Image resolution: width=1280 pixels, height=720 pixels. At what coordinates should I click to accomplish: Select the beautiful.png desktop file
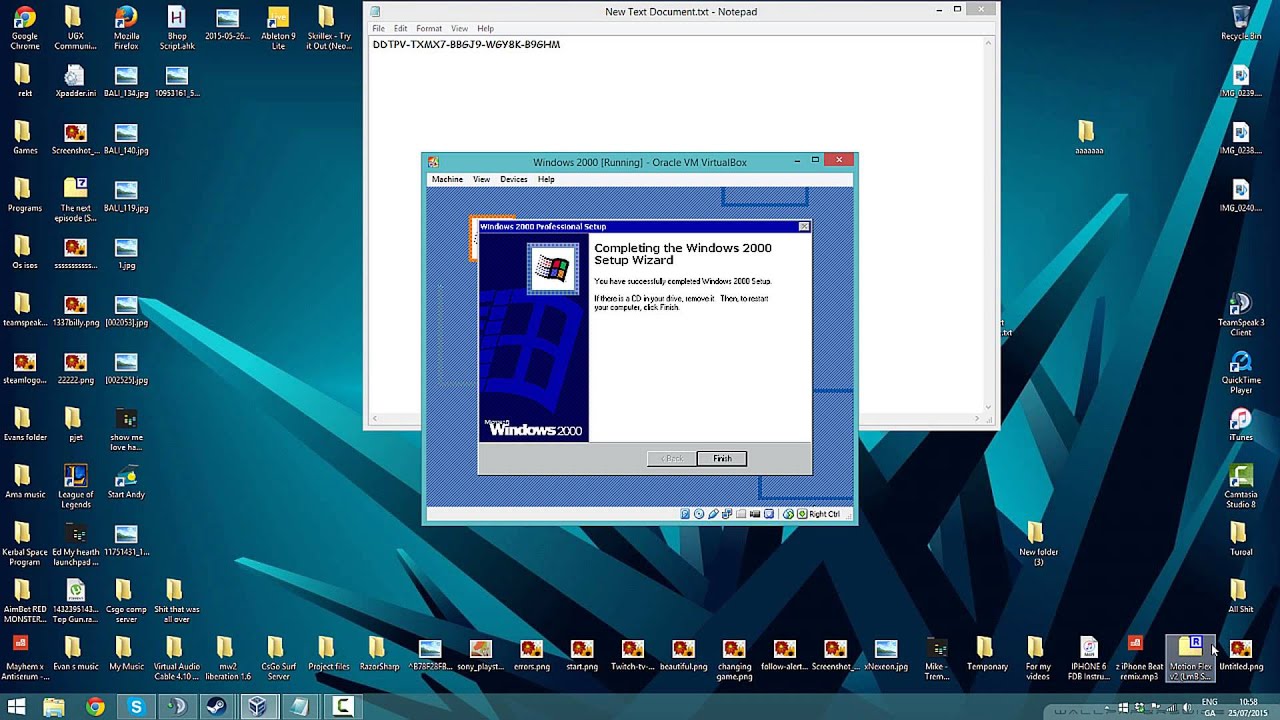683,655
